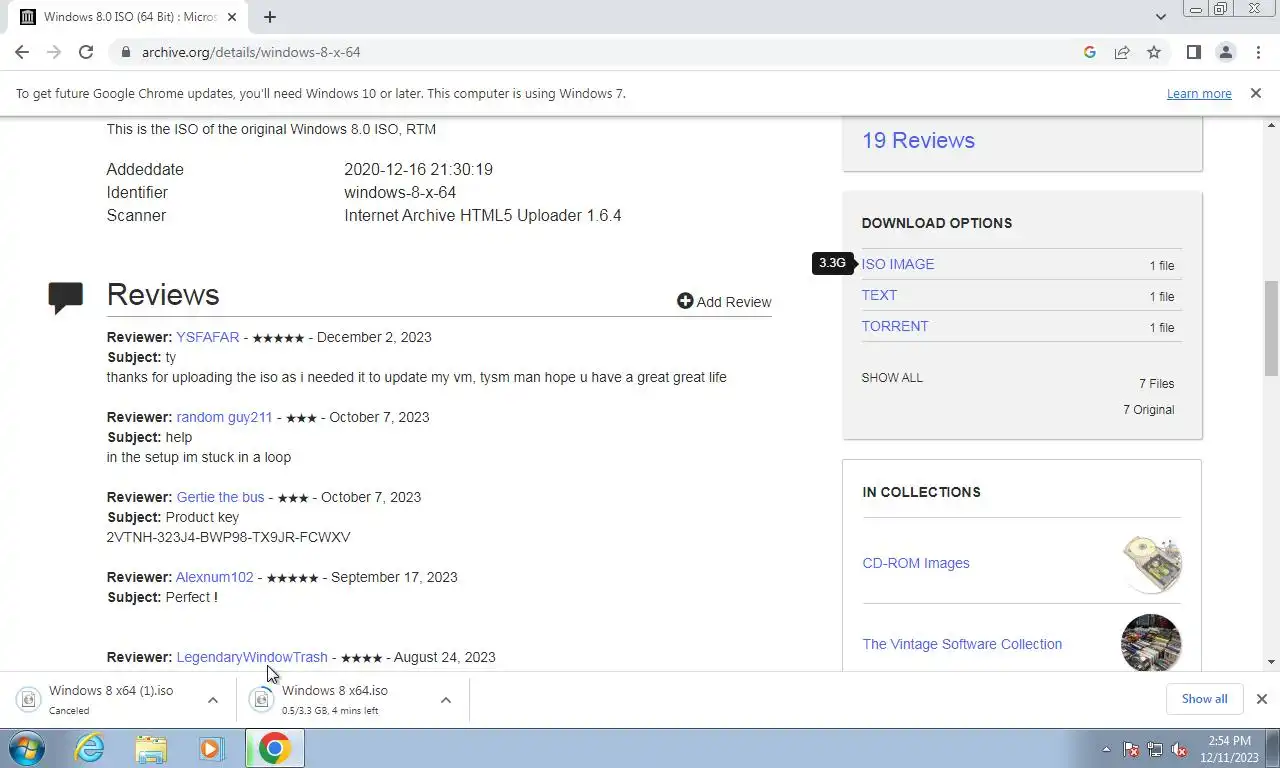This screenshot has width=1280, height=768.
Task: Open the Chrome profile avatar
Action: tap(1225, 52)
